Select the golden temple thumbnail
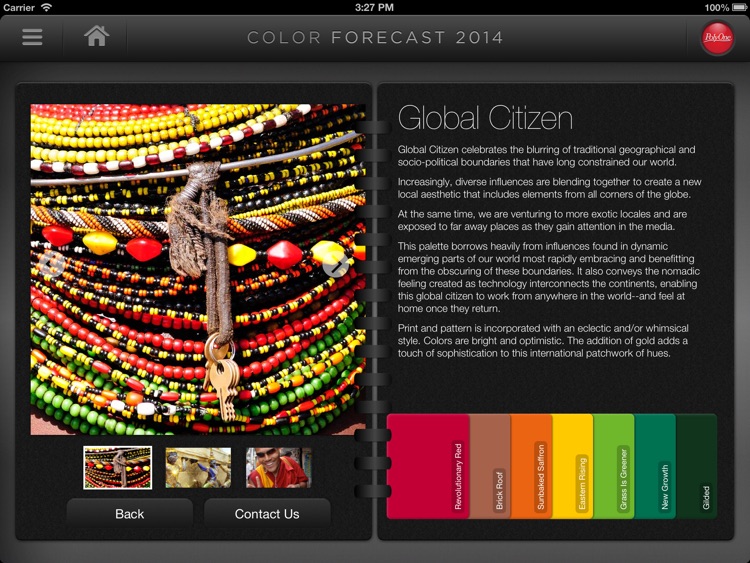The image size is (750, 563). coord(198,467)
